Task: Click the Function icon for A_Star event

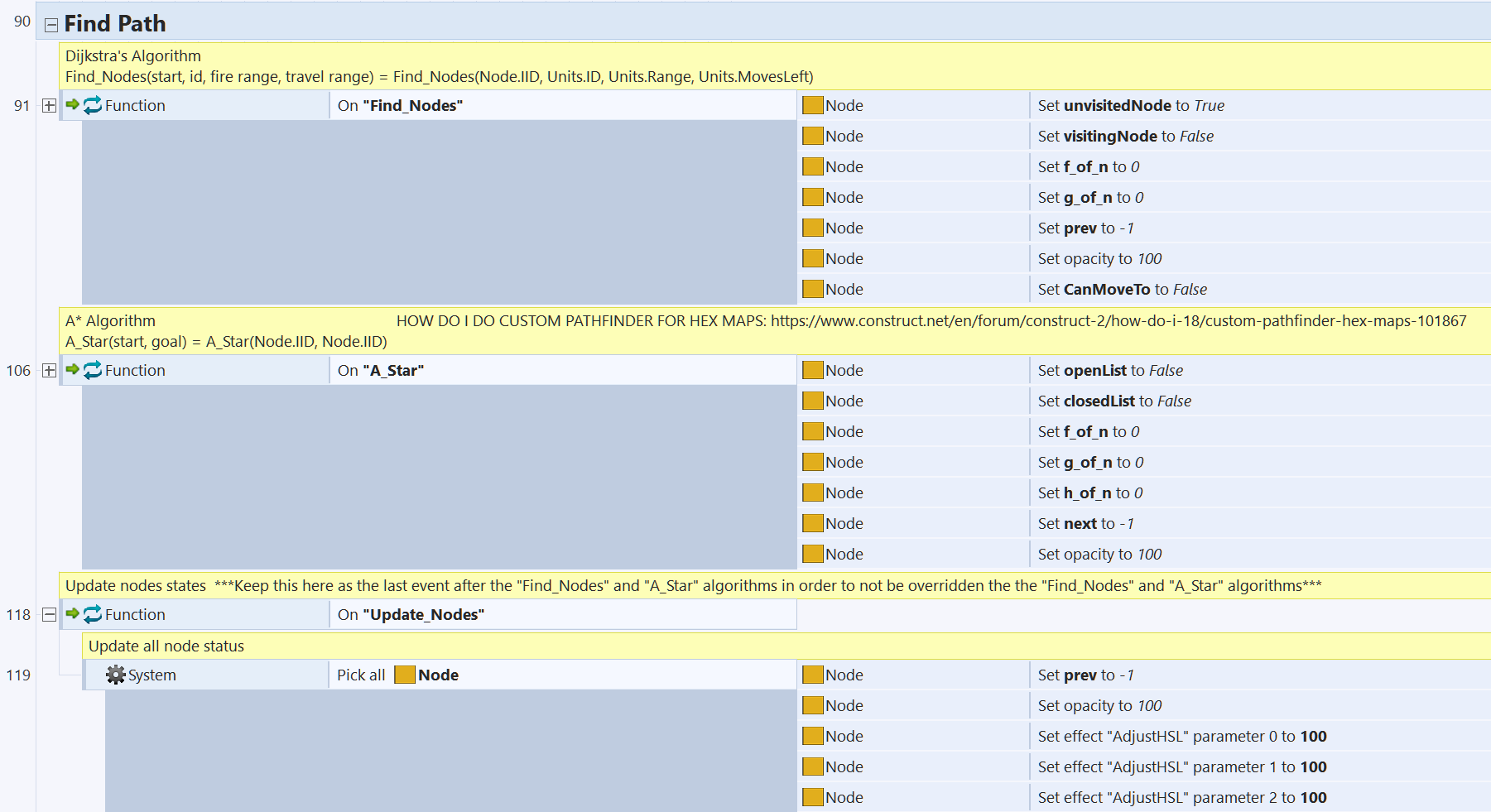Action: point(92,371)
